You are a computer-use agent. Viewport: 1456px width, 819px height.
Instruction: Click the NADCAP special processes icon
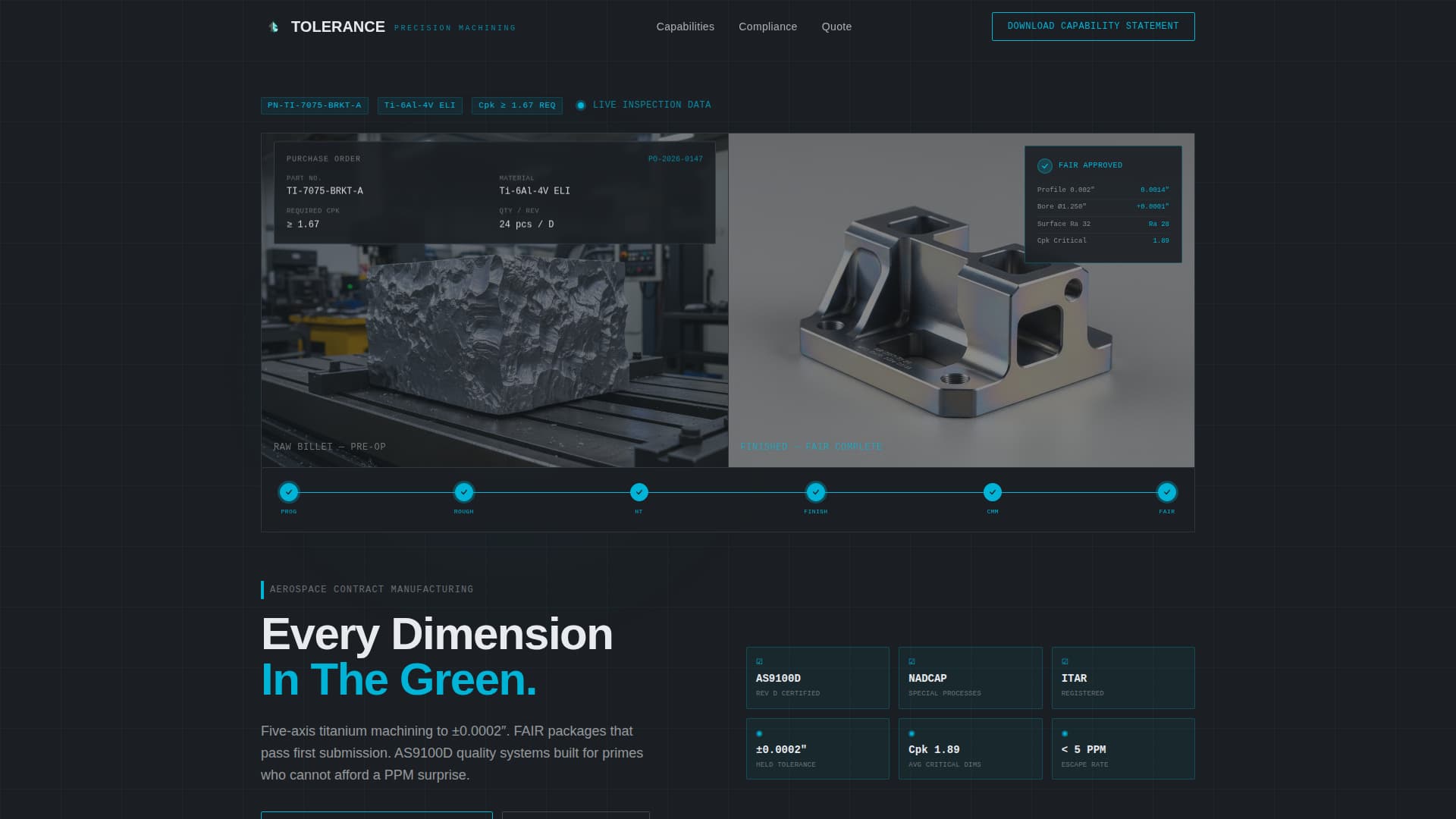pyautogui.click(x=910, y=661)
